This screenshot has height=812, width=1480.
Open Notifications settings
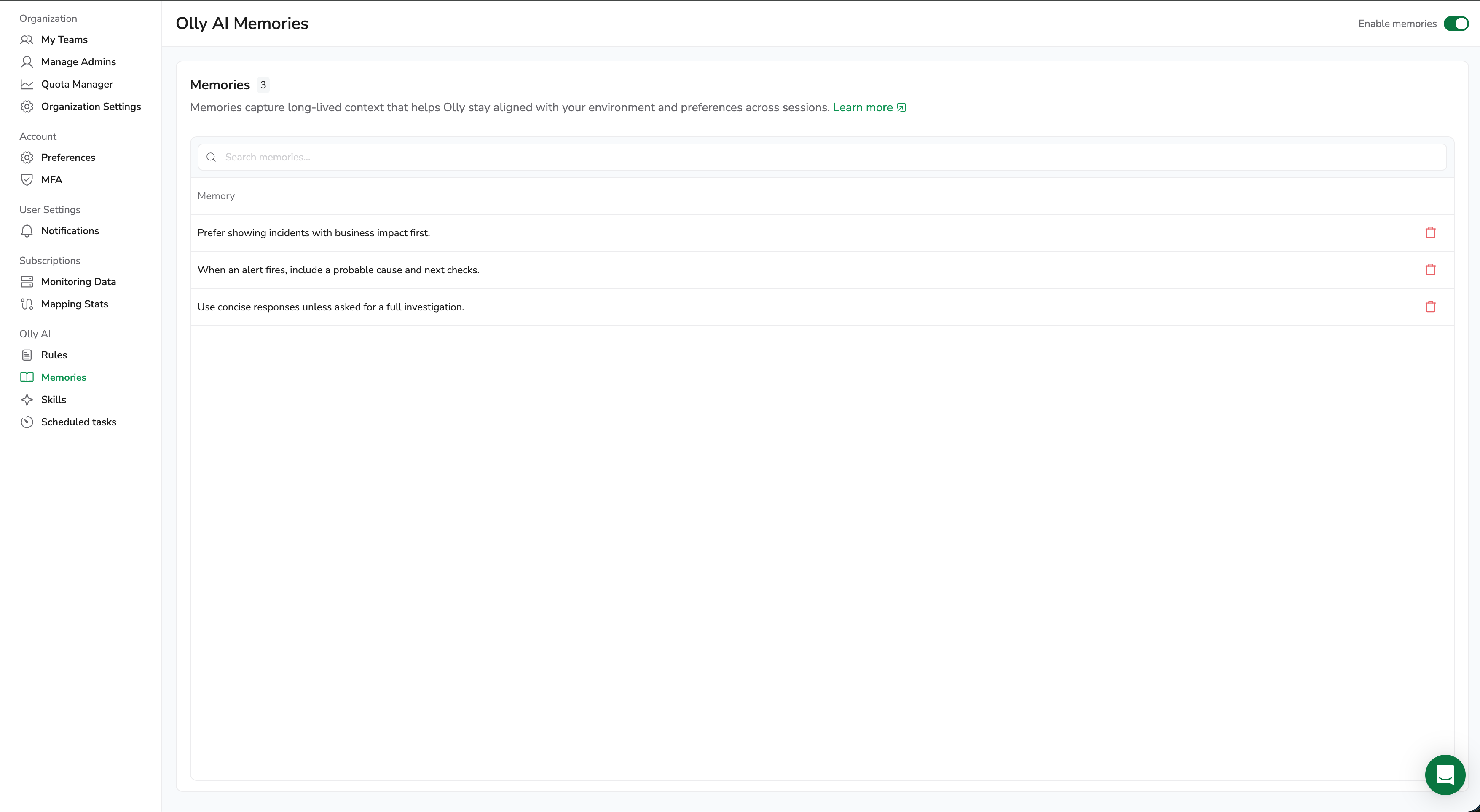pos(70,231)
